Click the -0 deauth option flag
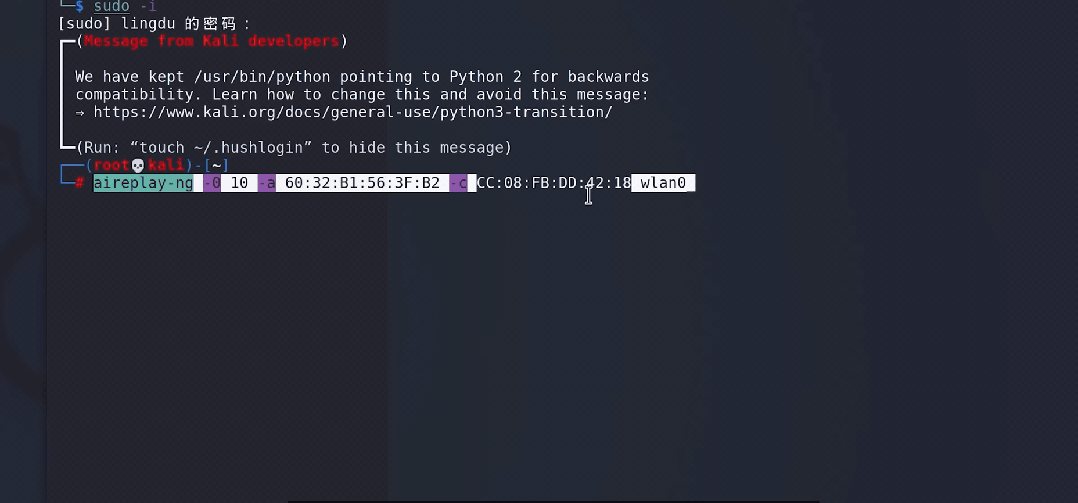Image resolution: width=1078 pixels, height=503 pixels. click(212, 183)
